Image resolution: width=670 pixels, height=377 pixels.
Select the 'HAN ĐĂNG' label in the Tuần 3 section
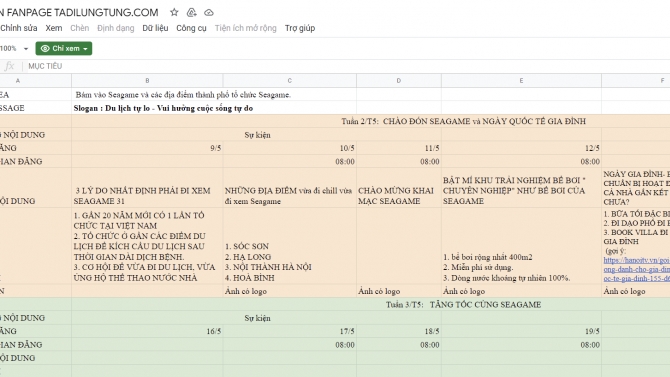[36, 345]
